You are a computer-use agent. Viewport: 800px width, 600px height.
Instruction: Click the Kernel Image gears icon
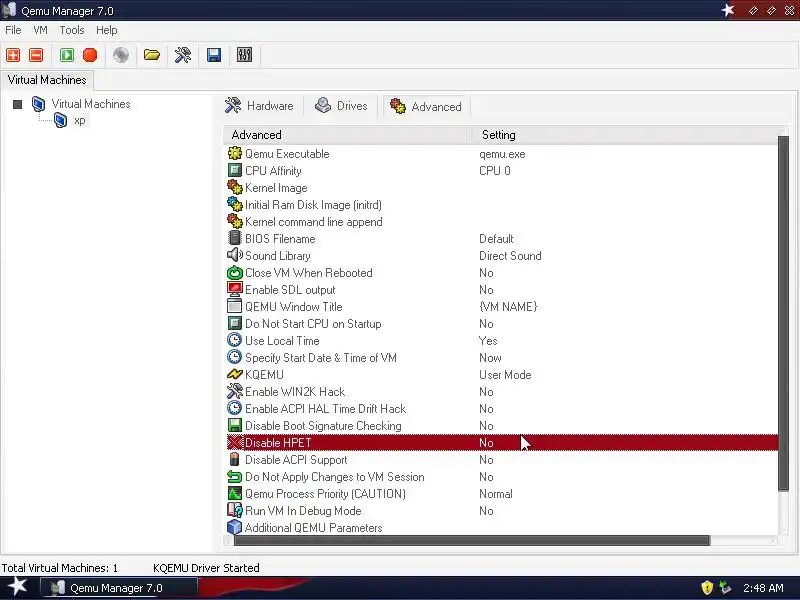click(235, 187)
